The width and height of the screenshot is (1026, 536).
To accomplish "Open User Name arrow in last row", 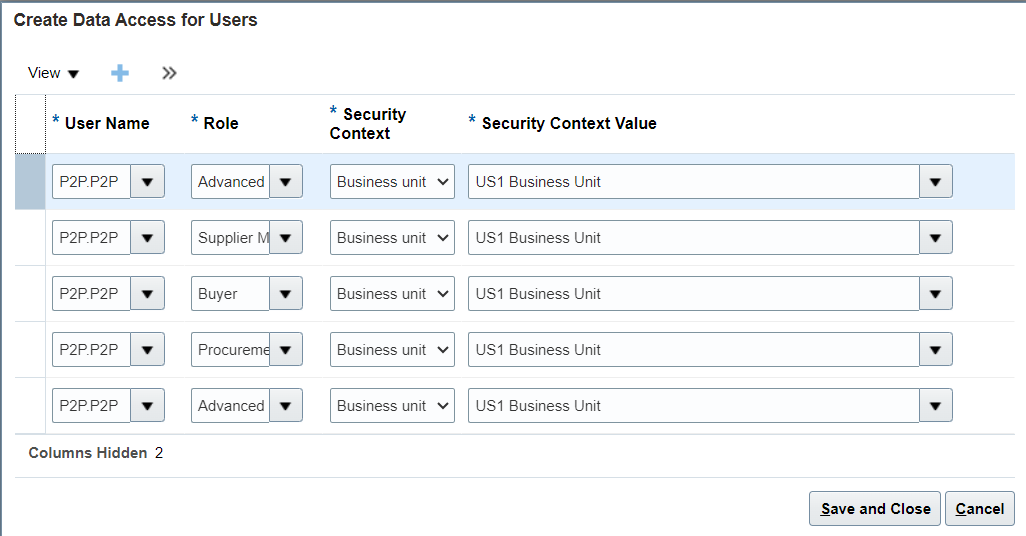I will click(x=147, y=406).
